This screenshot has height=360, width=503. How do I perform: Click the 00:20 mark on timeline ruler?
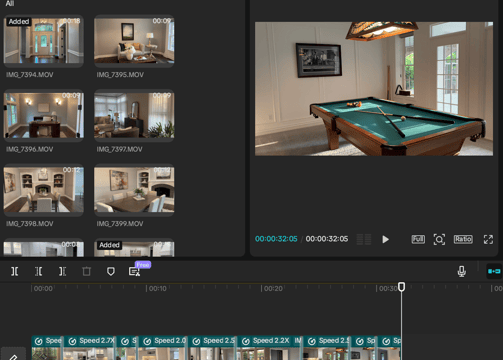click(x=273, y=289)
